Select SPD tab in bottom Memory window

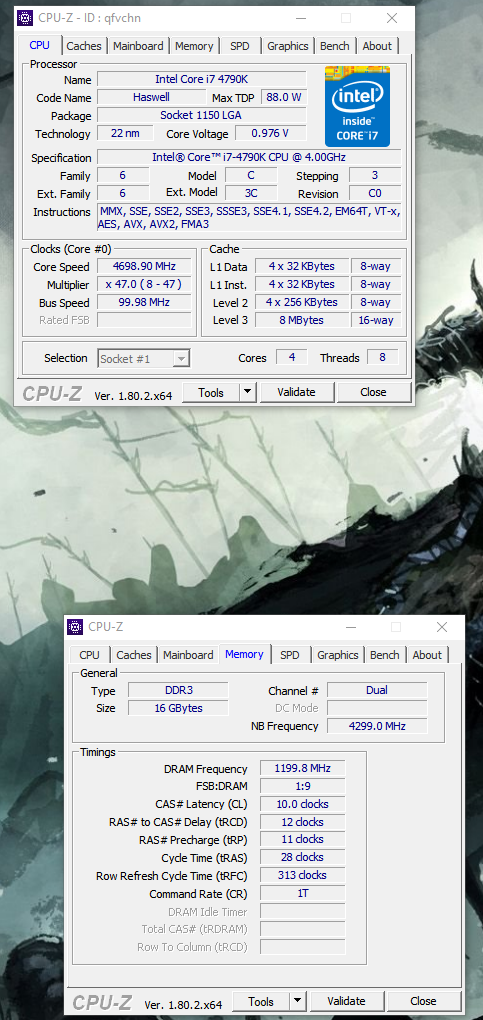pyautogui.click(x=290, y=655)
